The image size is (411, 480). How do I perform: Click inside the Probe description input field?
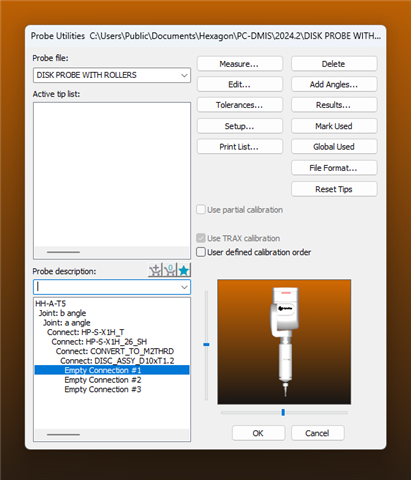pyautogui.click(x=107, y=287)
